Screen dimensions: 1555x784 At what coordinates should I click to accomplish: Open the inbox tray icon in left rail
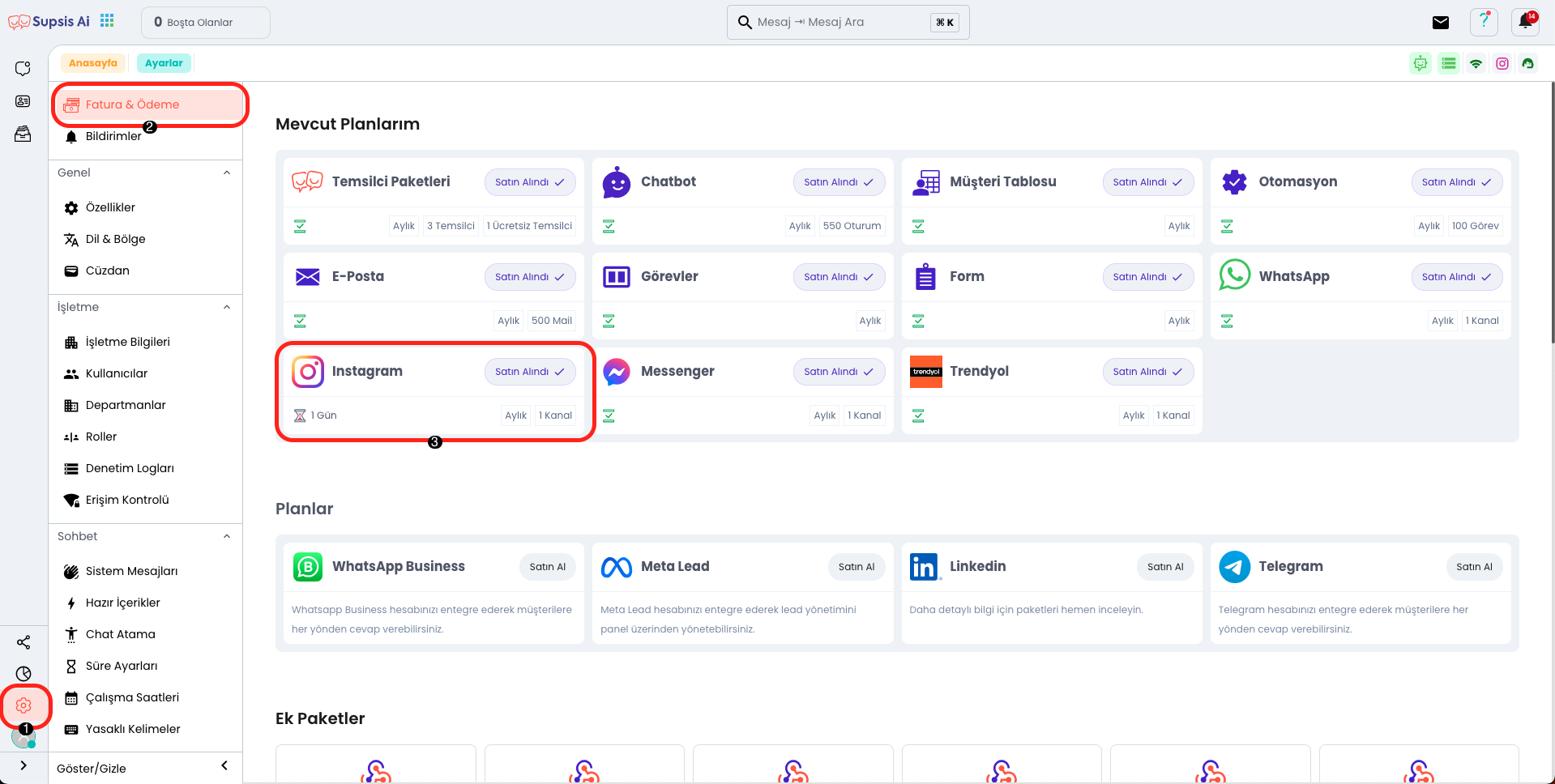click(23, 134)
